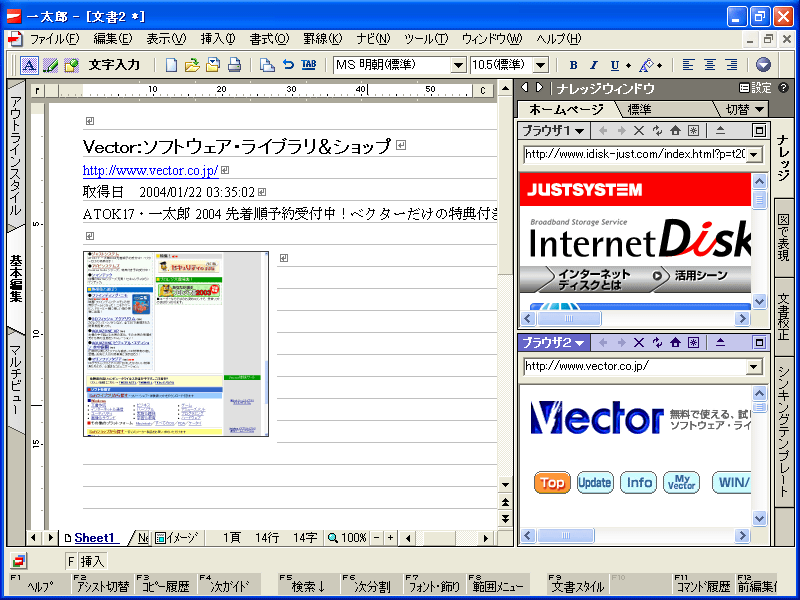Screen dimensions: 800x600
Task: Stop loading in Browser 1
Action: coord(639,131)
